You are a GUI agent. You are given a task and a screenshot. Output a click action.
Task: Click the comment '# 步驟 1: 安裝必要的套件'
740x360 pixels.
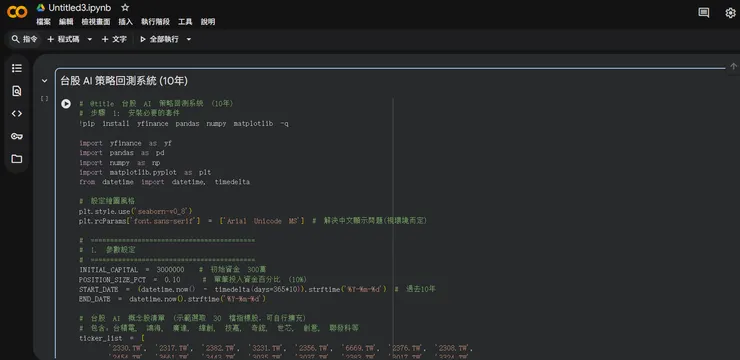tap(130, 113)
